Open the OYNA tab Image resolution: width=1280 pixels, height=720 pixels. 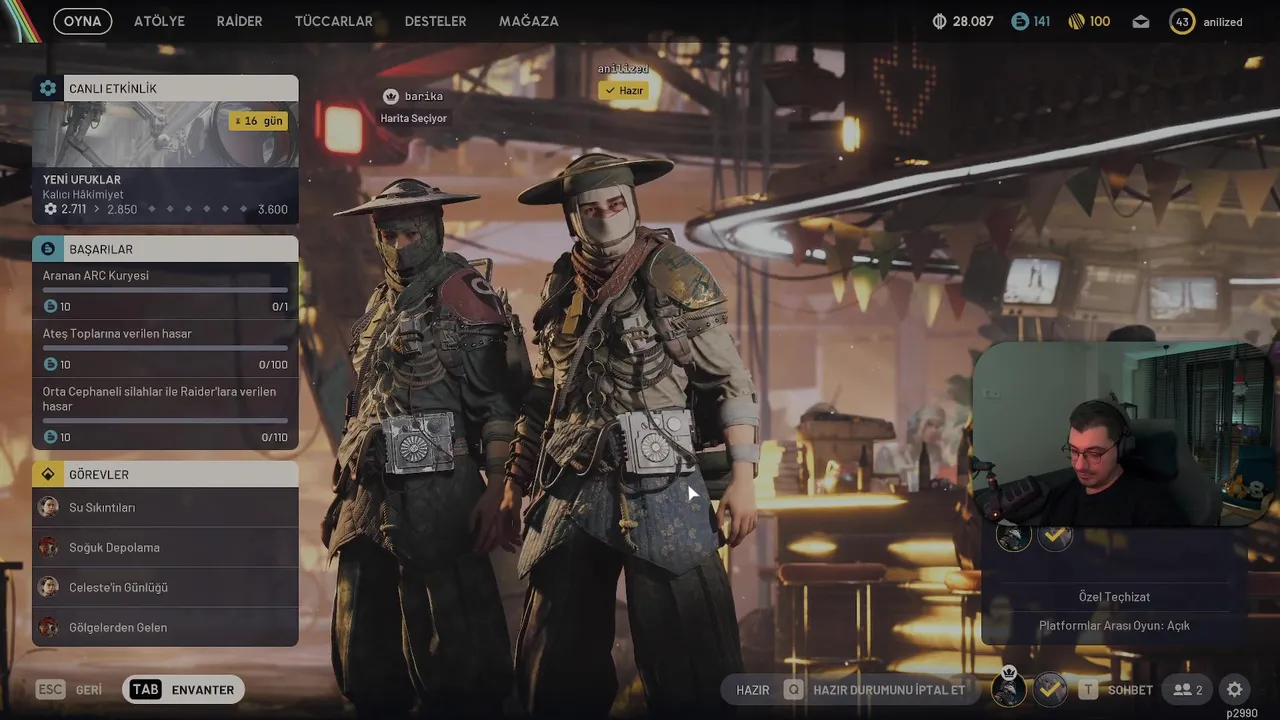coord(82,21)
